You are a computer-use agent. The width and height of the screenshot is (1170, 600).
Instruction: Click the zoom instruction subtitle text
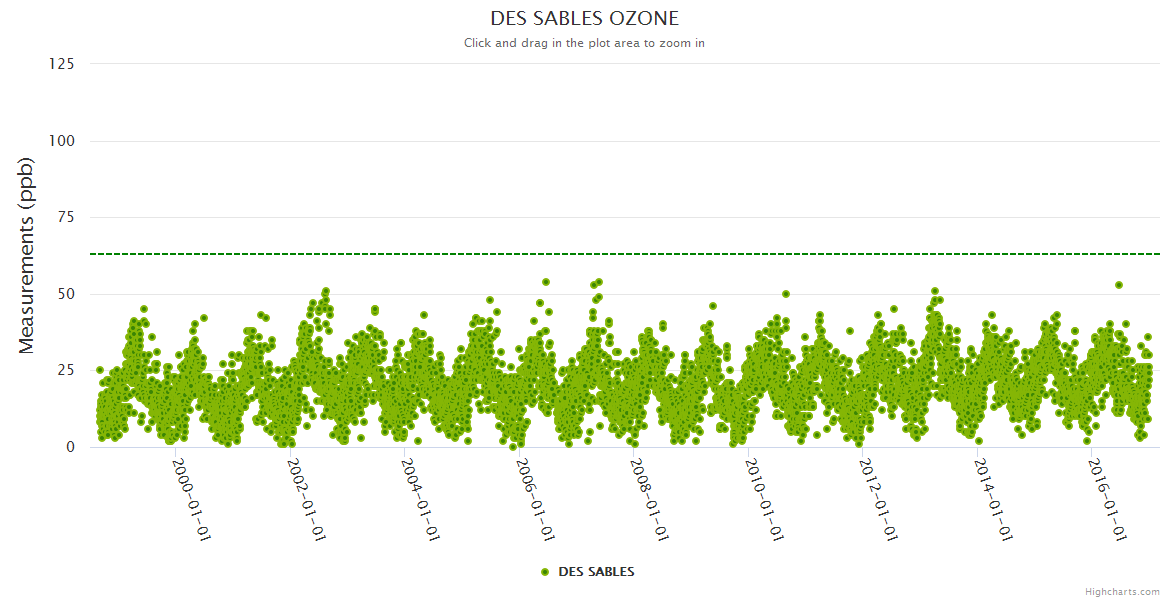tap(585, 43)
